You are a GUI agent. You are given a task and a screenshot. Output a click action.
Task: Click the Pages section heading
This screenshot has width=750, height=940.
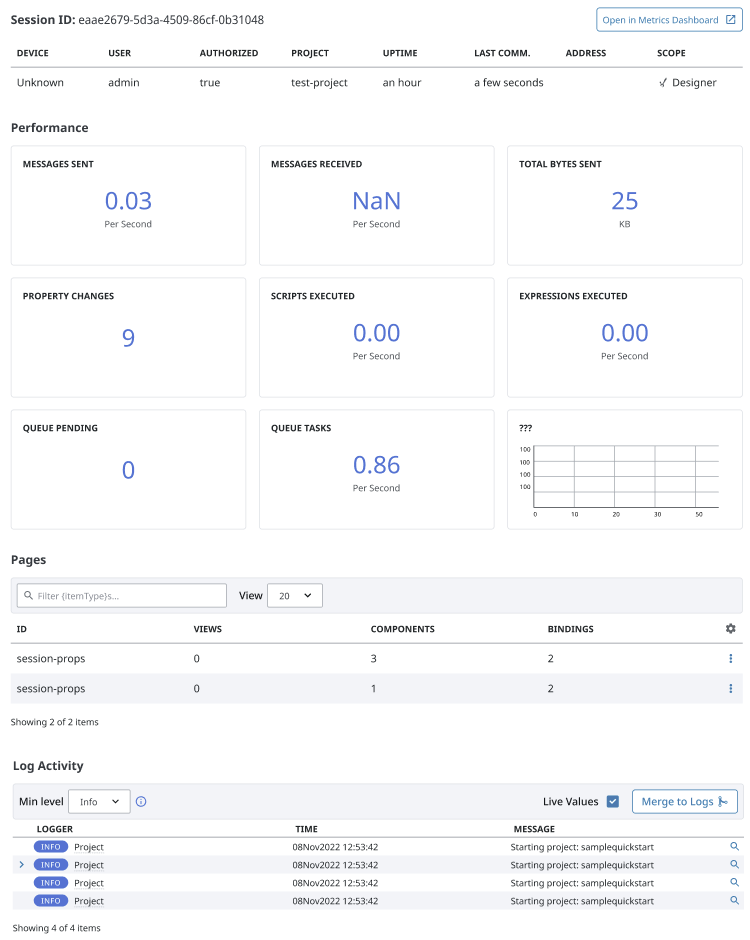point(28,559)
